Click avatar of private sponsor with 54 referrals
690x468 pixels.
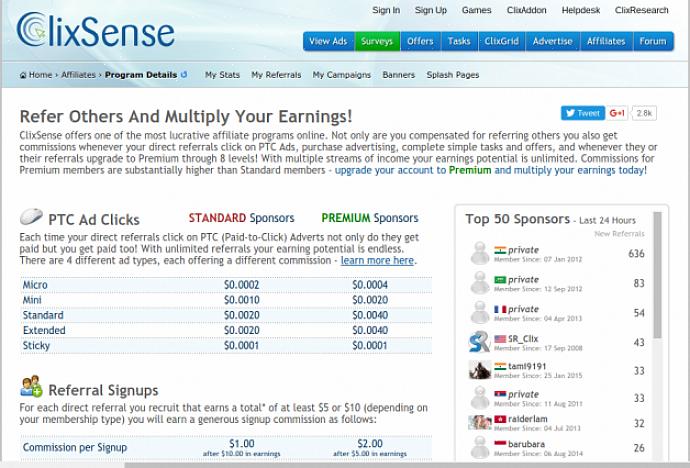pos(480,312)
